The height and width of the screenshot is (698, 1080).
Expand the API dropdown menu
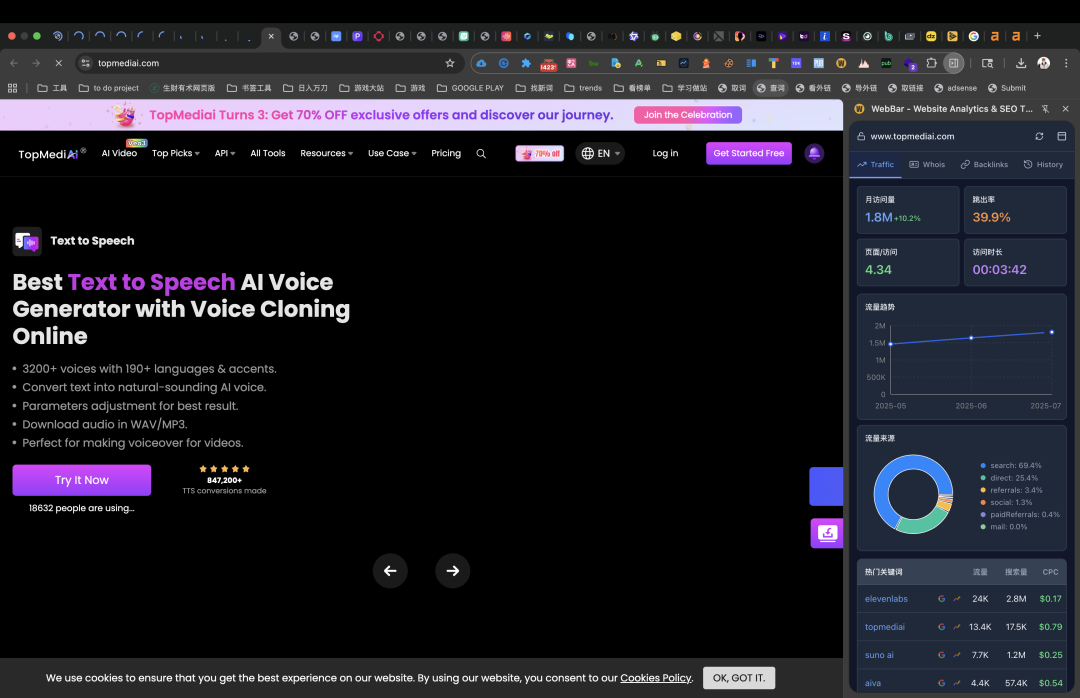tap(225, 153)
